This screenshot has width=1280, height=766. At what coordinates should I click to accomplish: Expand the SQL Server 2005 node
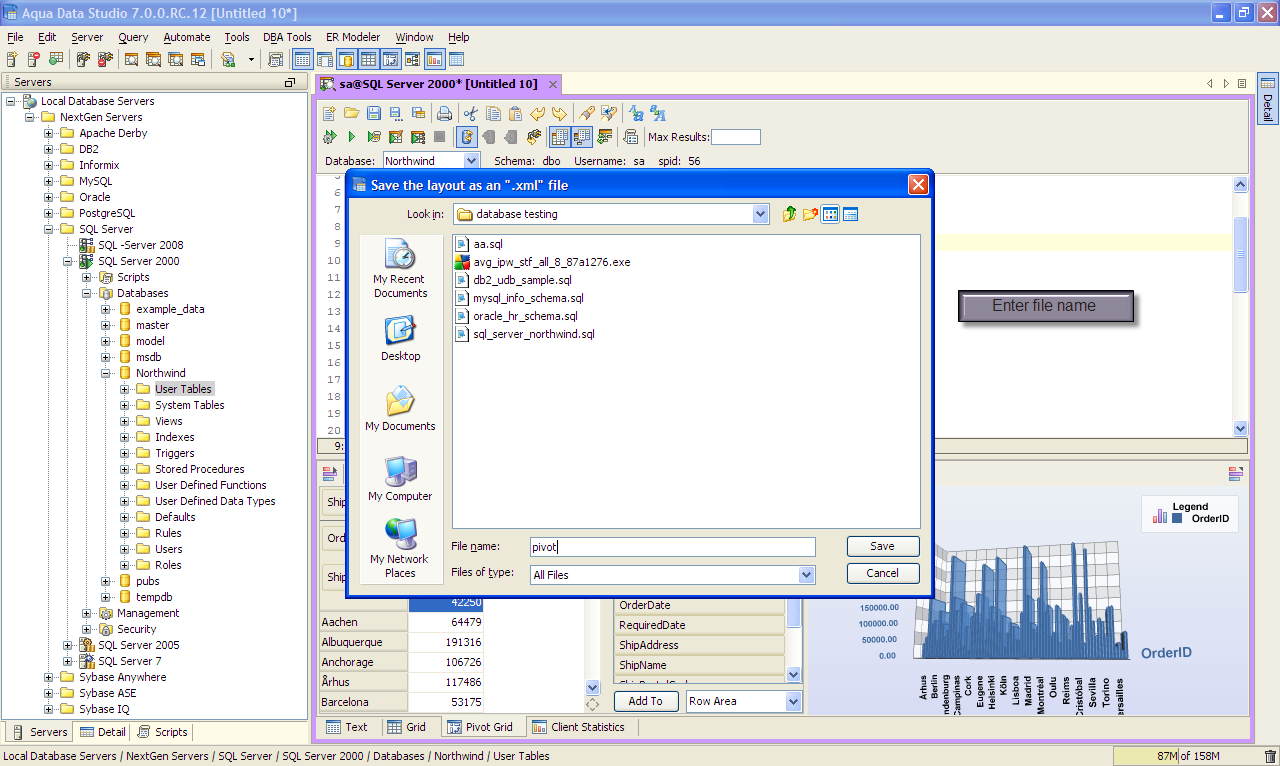tap(68, 645)
